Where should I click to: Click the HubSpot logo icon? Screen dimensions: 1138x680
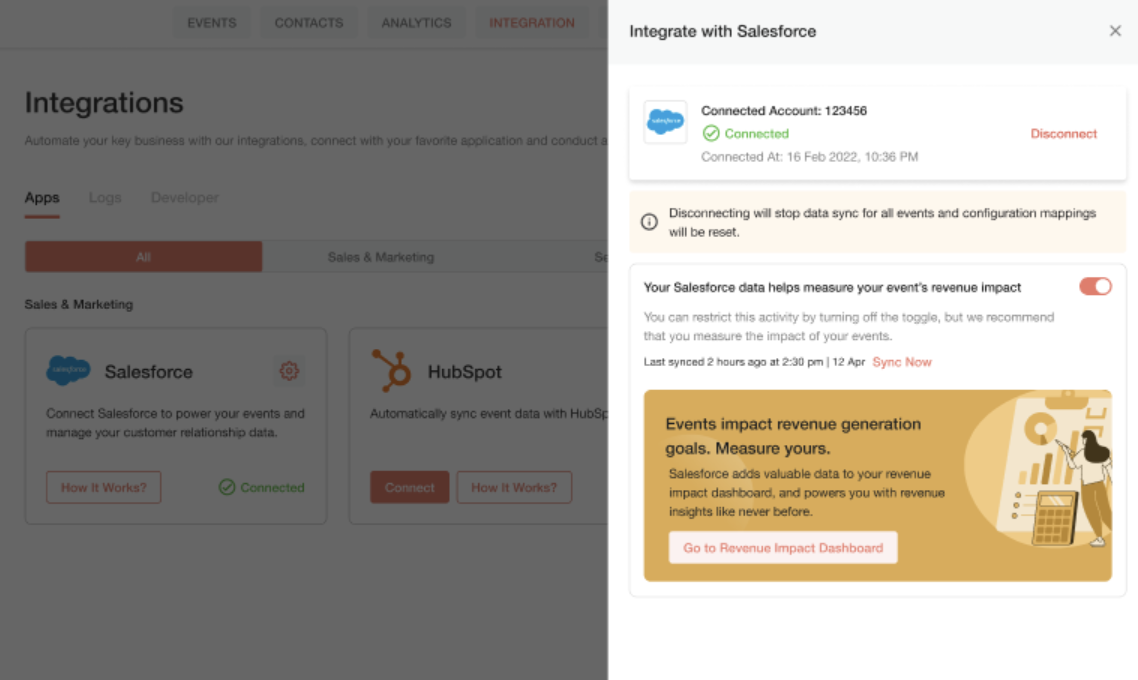coord(391,370)
